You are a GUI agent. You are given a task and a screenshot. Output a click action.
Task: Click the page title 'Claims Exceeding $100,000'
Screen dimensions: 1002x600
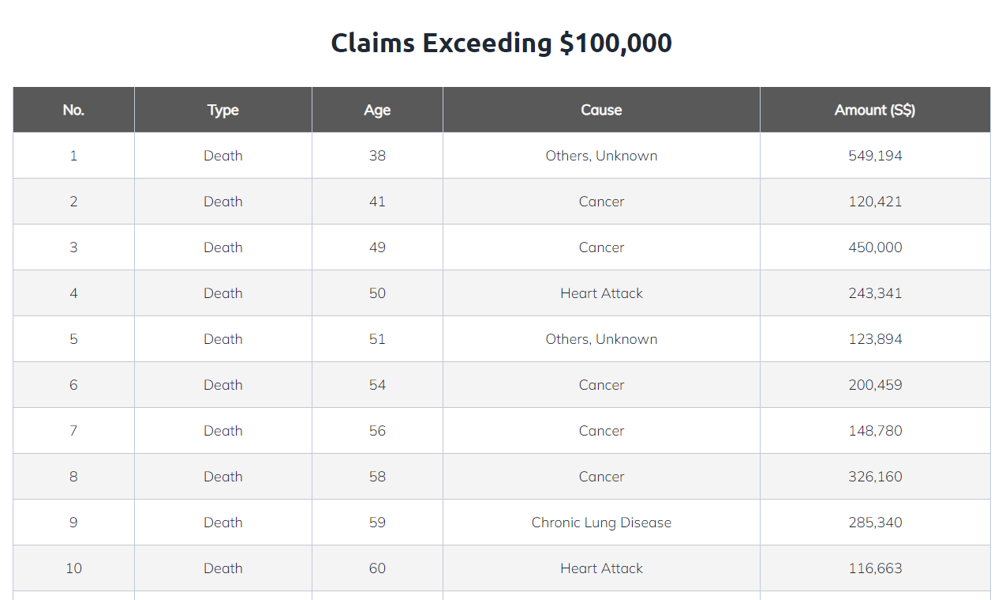501,43
